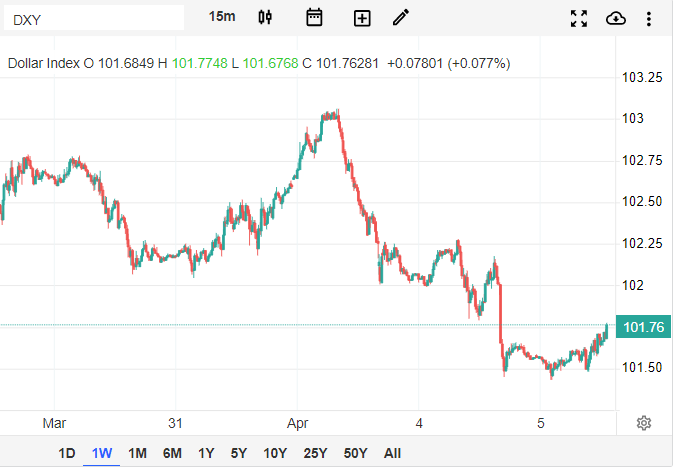Image resolution: width=675 pixels, height=471 pixels.
Task: Open the 15m interval dropdown
Action: pos(222,17)
